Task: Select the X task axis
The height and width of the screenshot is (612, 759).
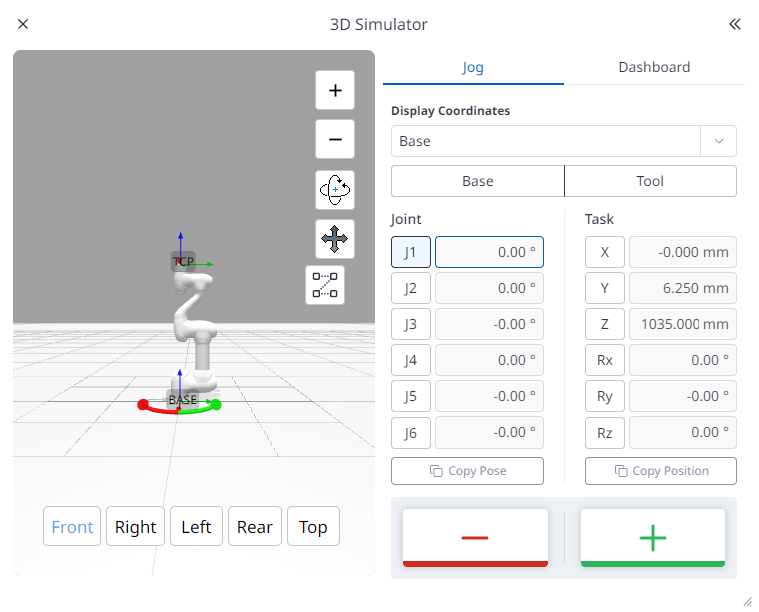Action: tap(605, 252)
